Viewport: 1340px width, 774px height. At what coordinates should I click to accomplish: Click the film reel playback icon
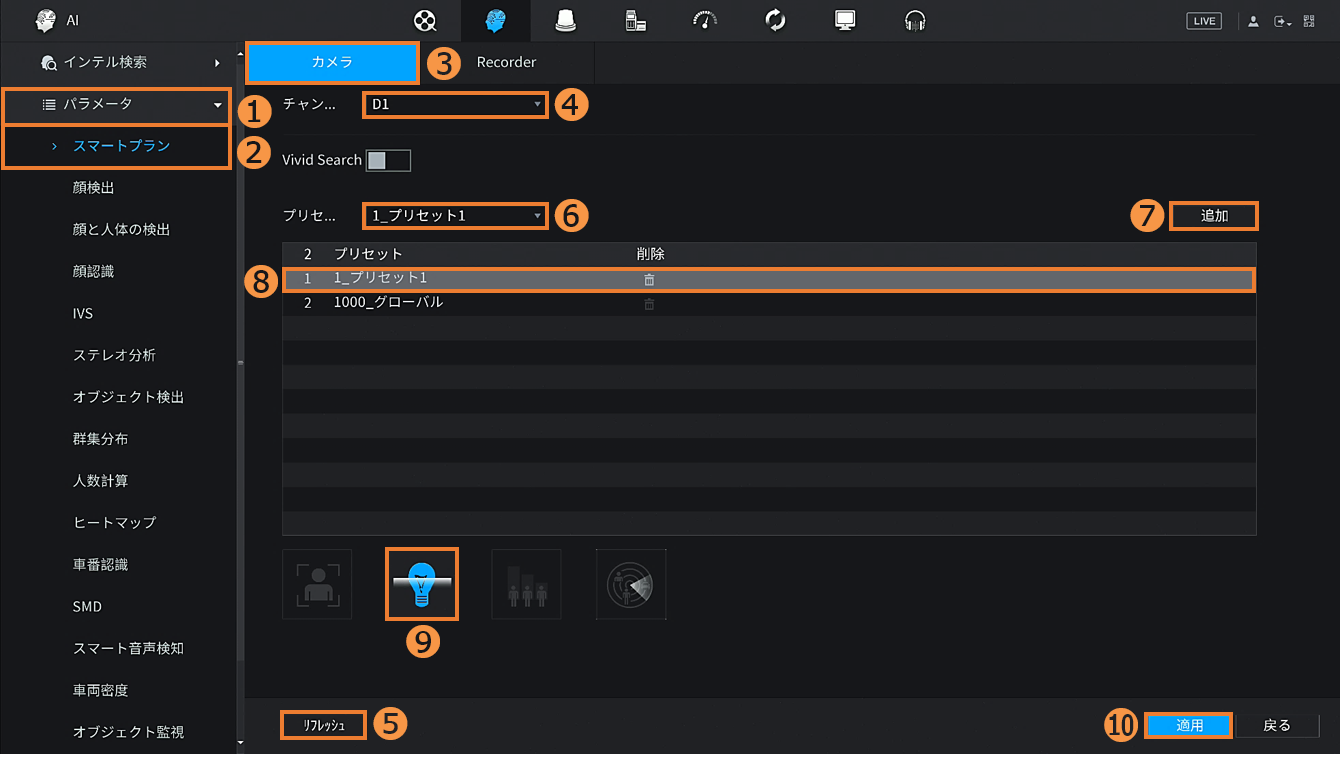(x=426, y=21)
